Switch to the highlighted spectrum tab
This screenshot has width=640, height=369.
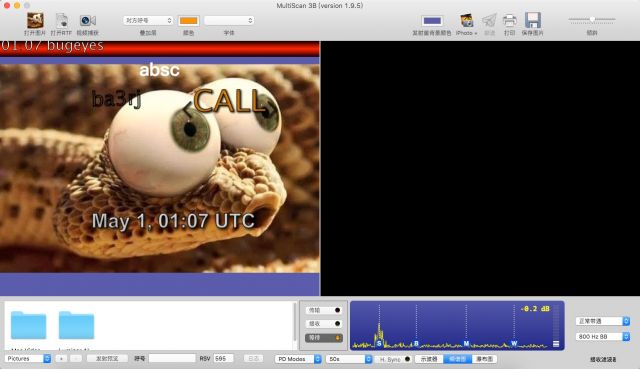pyautogui.click(x=458, y=359)
